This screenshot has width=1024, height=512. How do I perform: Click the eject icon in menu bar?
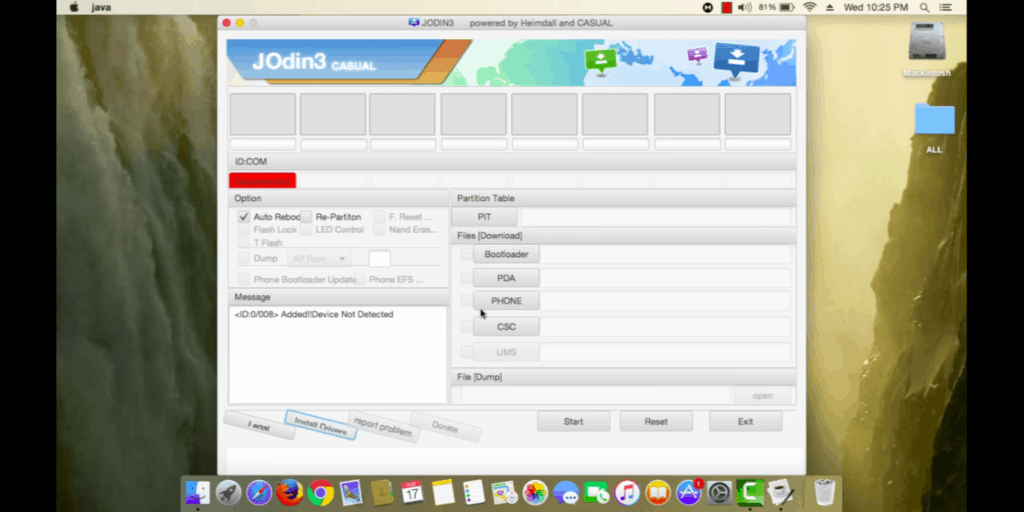point(830,8)
